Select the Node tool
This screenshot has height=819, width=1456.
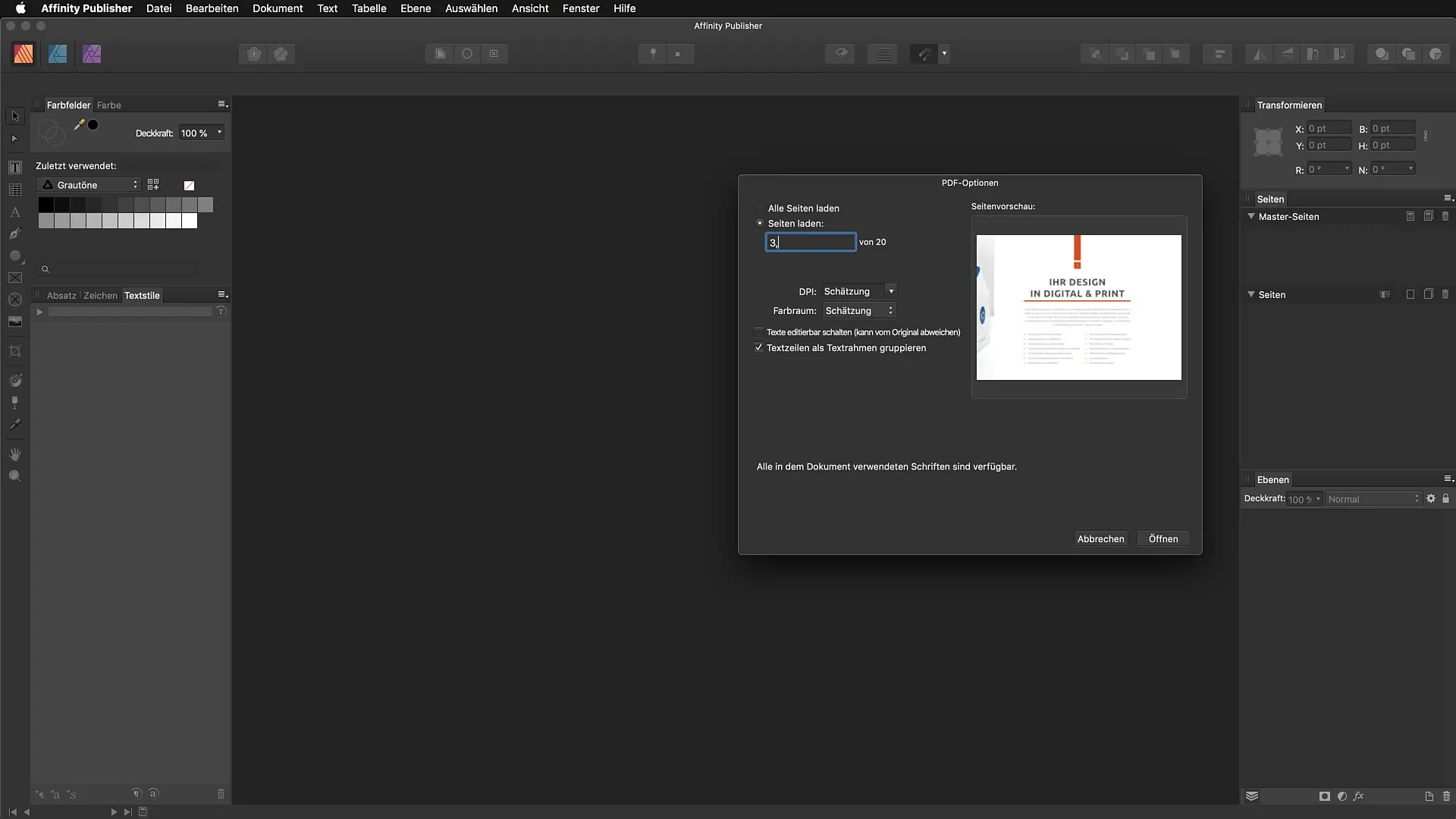(x=15, y=139)
